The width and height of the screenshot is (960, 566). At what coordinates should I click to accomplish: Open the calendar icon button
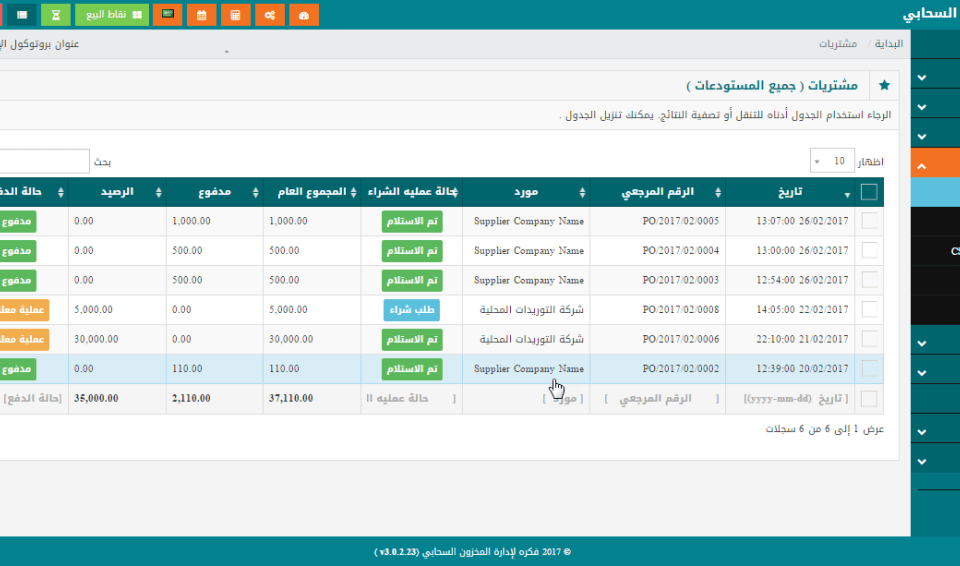pos(202,15)
